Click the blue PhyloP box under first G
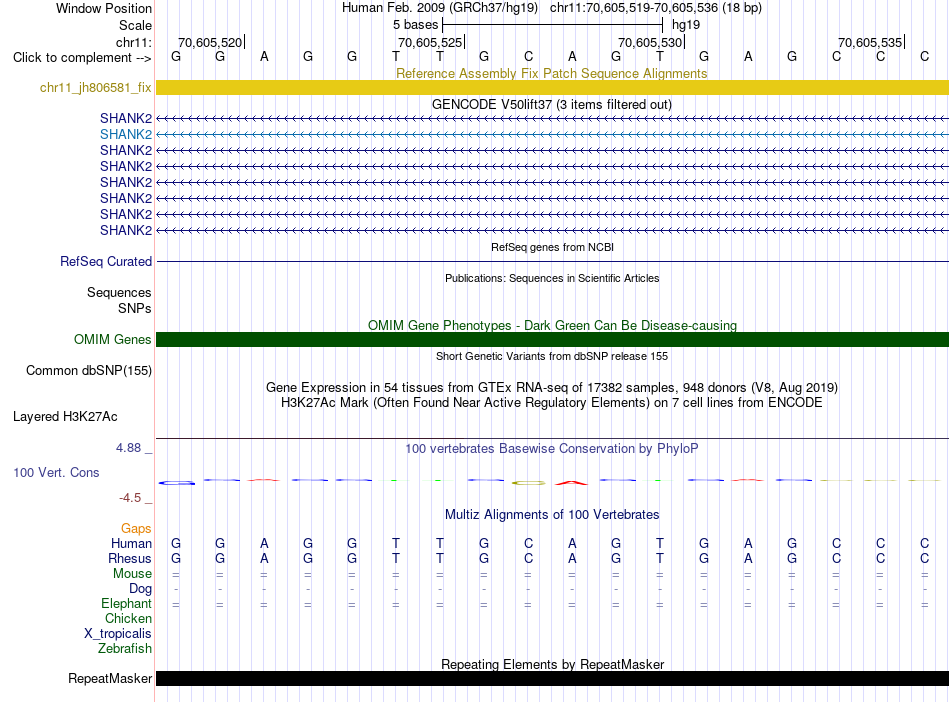 coord(177,483)
